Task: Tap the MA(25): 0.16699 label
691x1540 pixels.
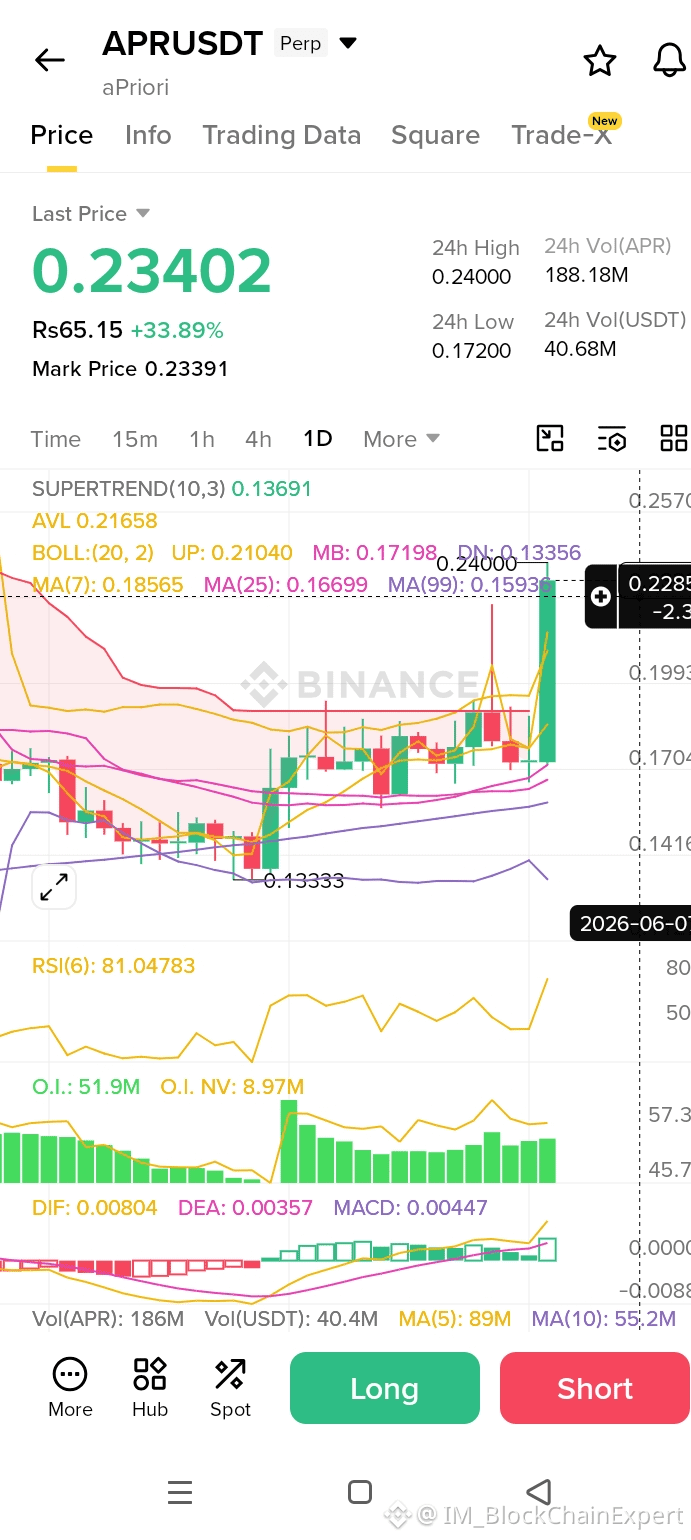Action: coord(286,584)
